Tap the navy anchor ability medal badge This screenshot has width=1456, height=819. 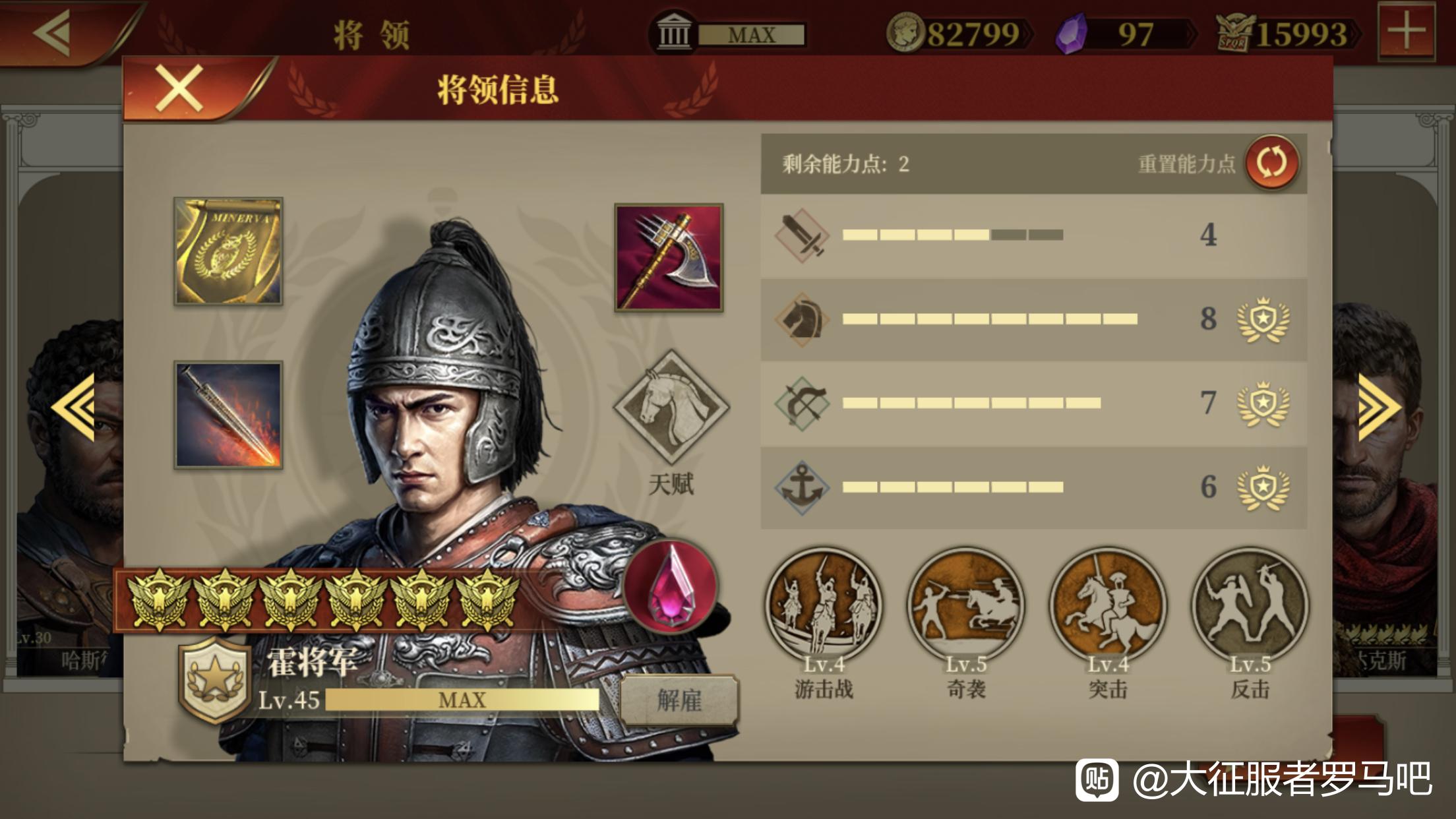1263,488
